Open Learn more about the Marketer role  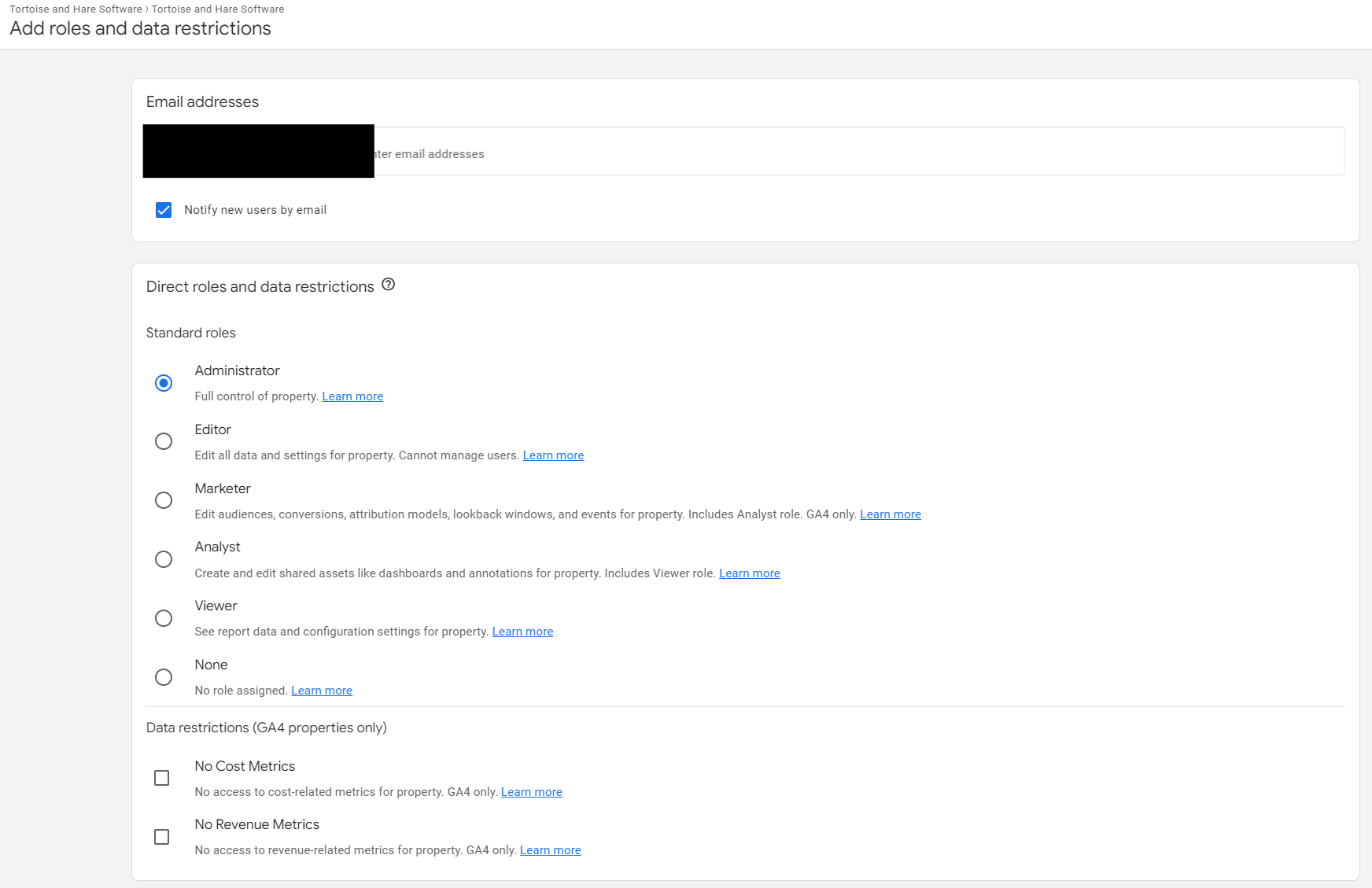pyautogui.click(x=890, y=514)
